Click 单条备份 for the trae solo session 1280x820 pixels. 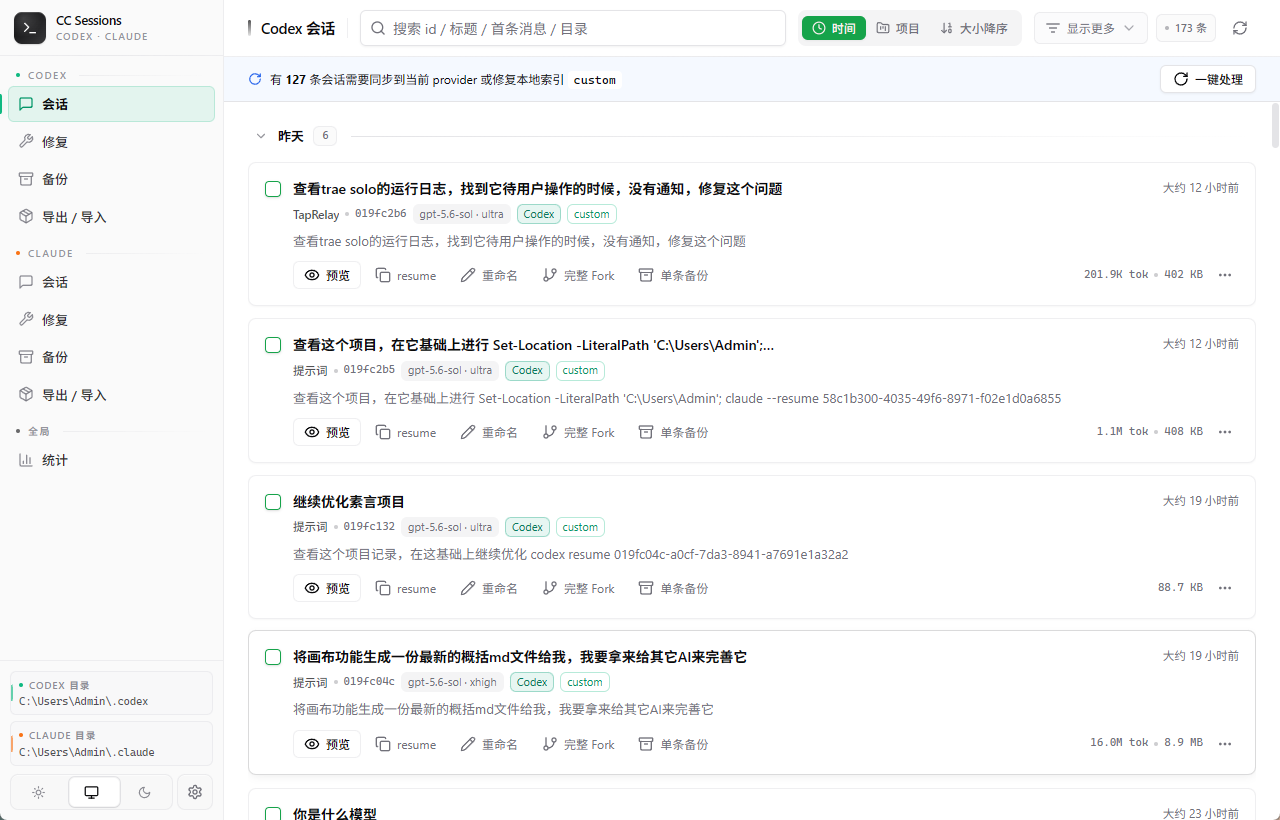pos(673,275)
